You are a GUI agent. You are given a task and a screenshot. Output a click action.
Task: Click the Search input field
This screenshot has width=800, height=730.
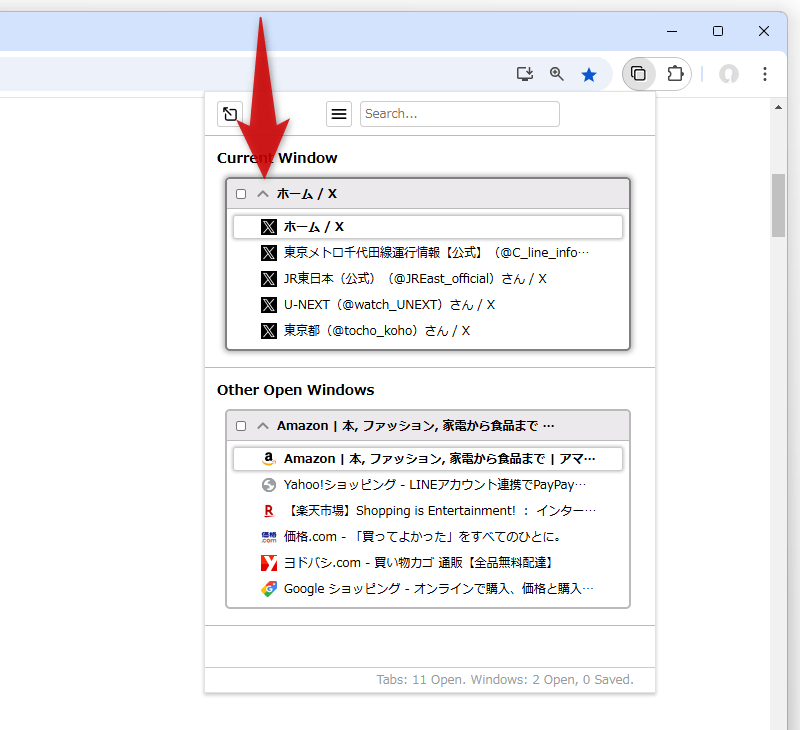[460, 114]
